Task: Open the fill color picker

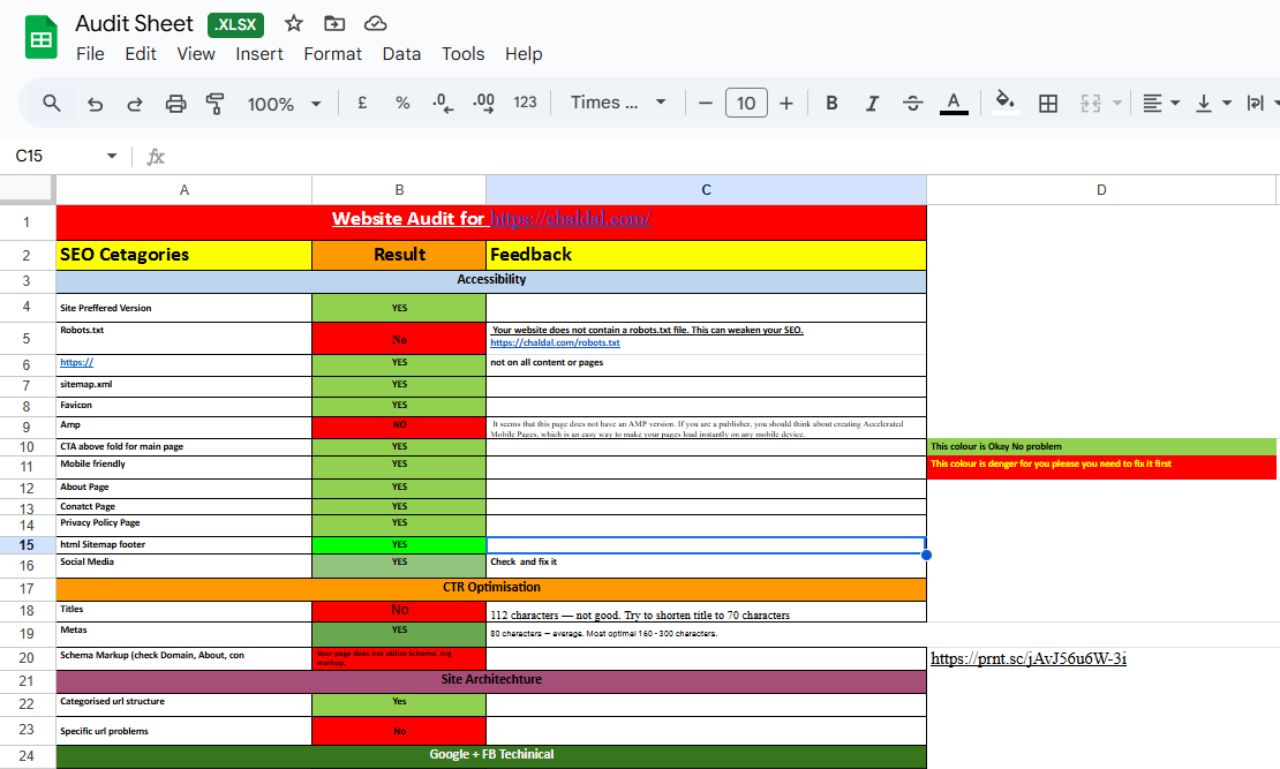Action: [1006, 103]
